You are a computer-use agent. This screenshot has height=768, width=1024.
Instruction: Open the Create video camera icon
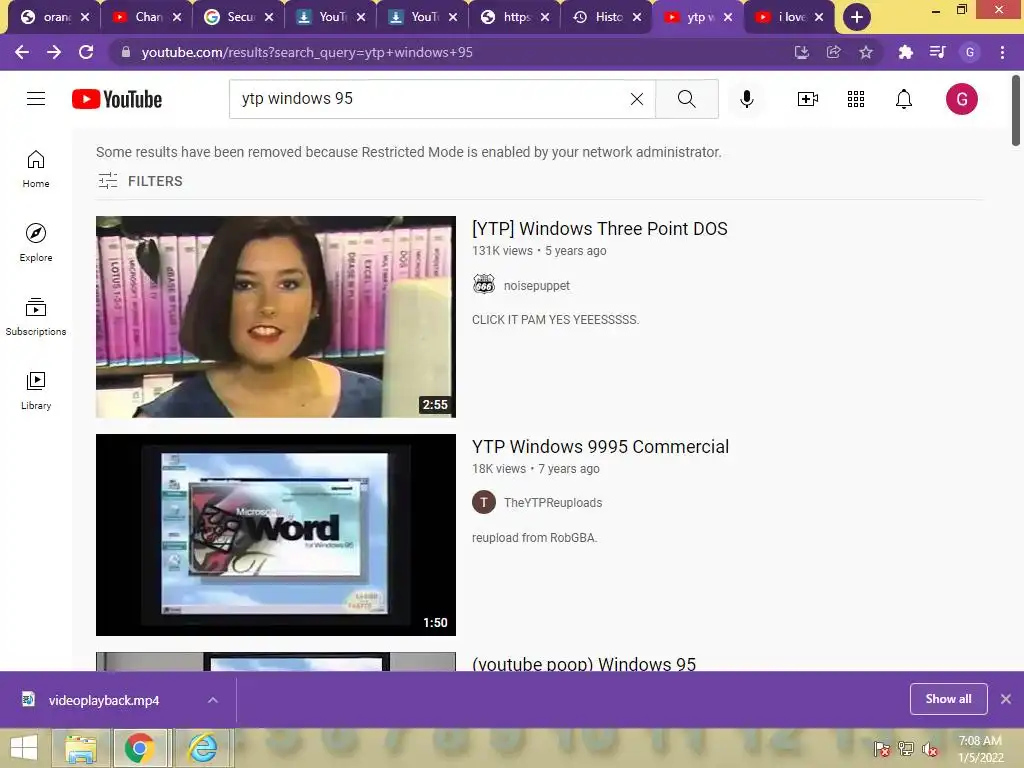coord(808,99)
